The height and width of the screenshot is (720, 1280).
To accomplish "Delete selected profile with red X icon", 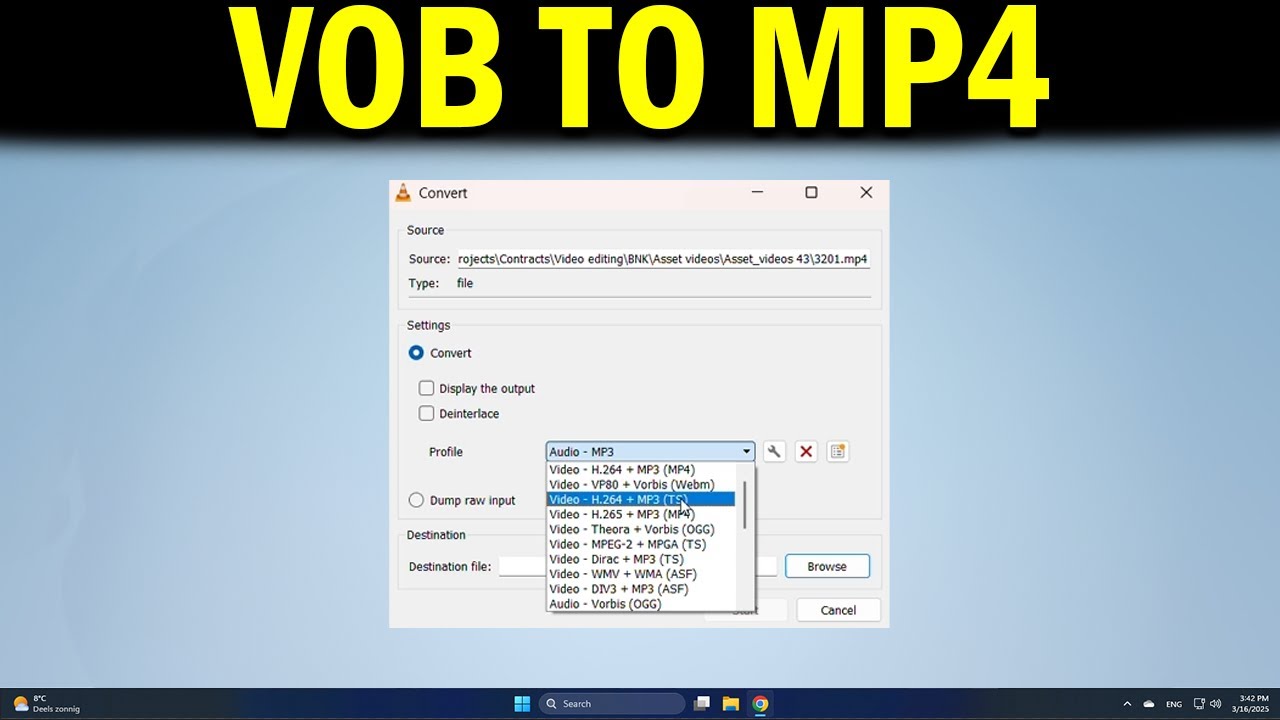I will click(x=806, y=451).
